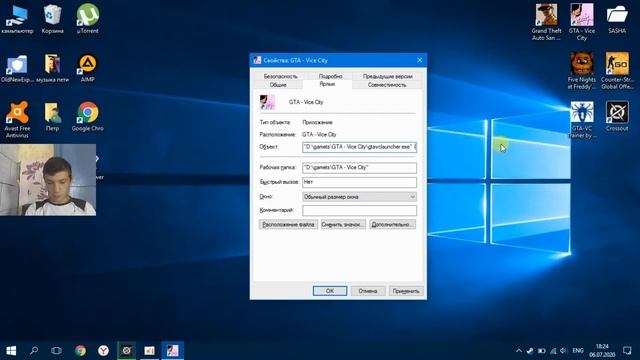Open the taskbar clock and date

coord(602,351)
